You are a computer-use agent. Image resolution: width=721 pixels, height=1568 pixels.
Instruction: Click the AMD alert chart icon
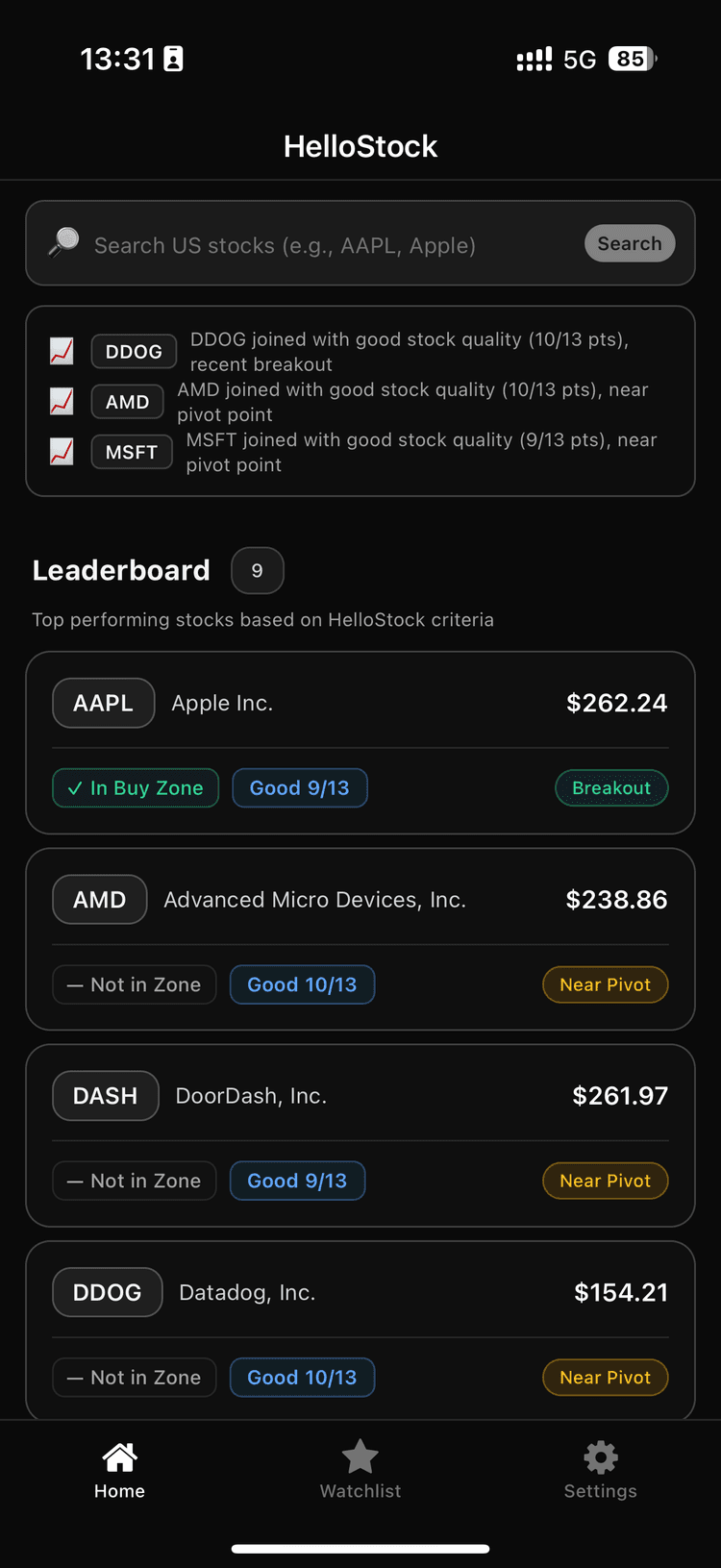61,401
